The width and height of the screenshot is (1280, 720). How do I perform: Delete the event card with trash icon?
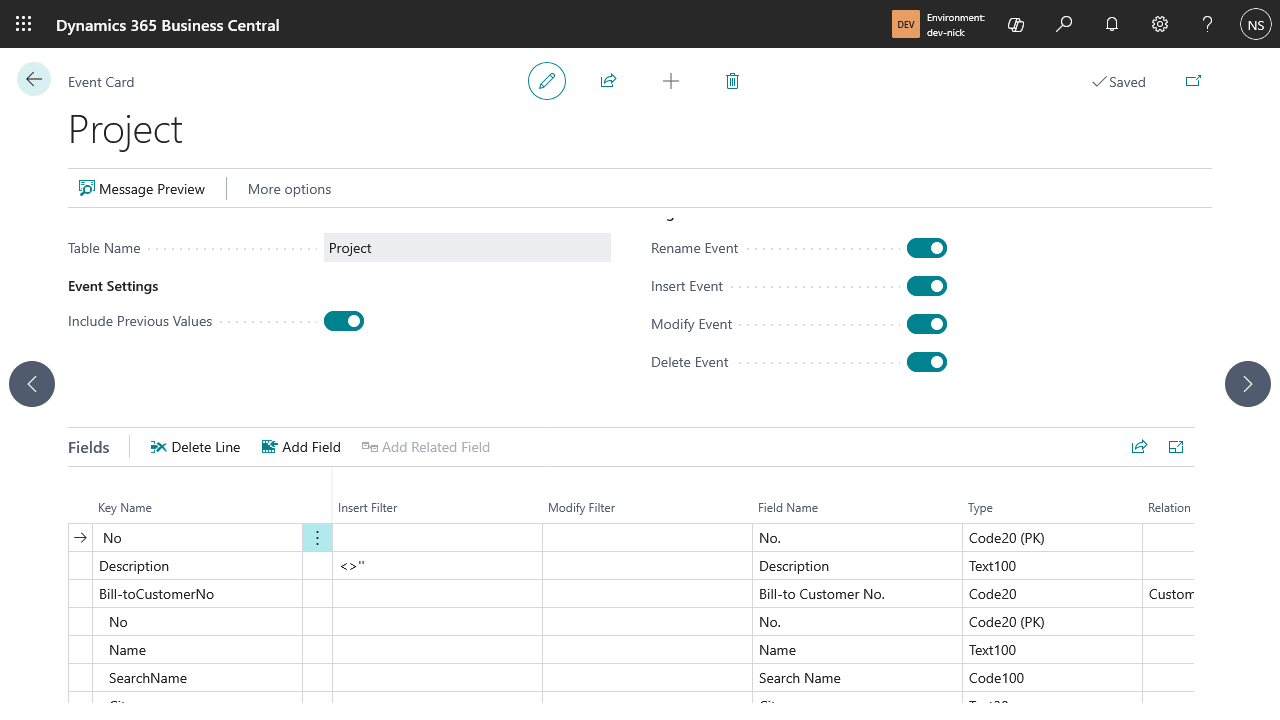click(732, 81)
